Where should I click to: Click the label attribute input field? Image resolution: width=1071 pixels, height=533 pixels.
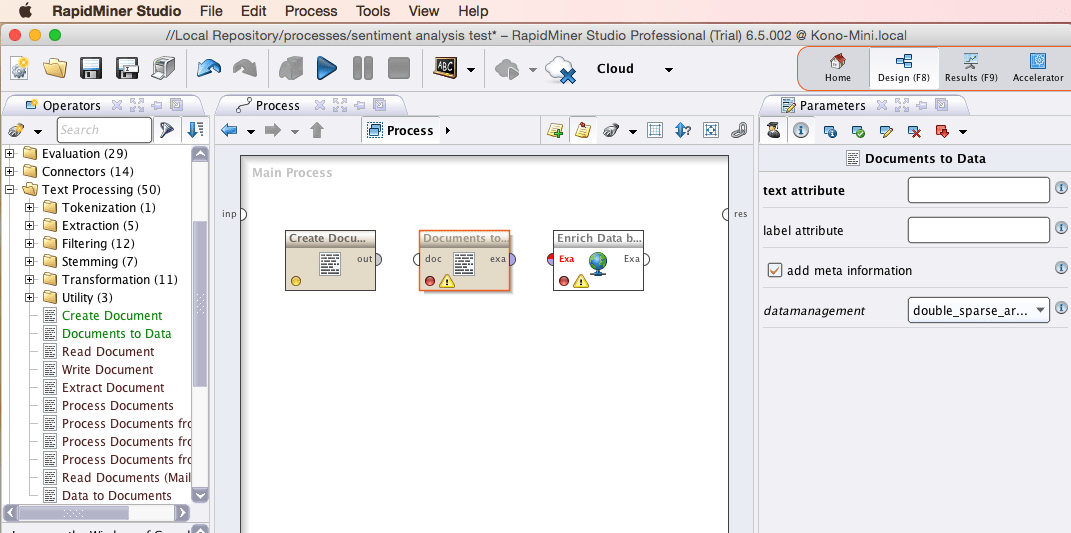(x=979, y=230)
